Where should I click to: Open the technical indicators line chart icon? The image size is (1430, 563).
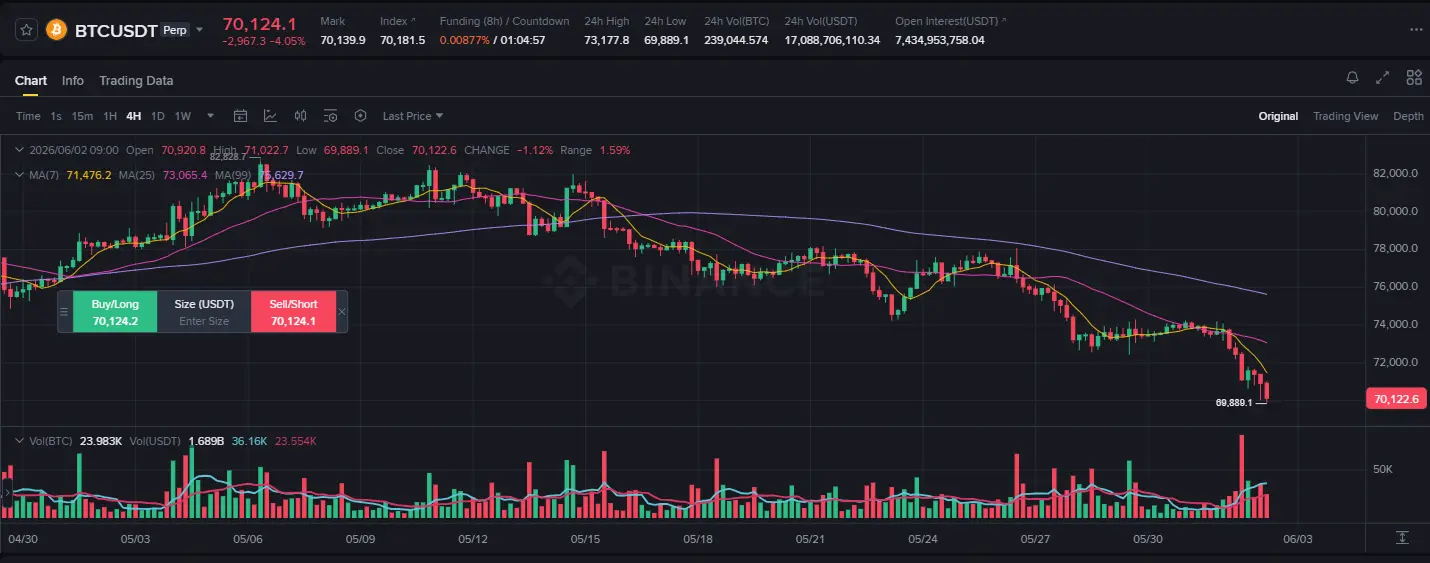(270, 116)
